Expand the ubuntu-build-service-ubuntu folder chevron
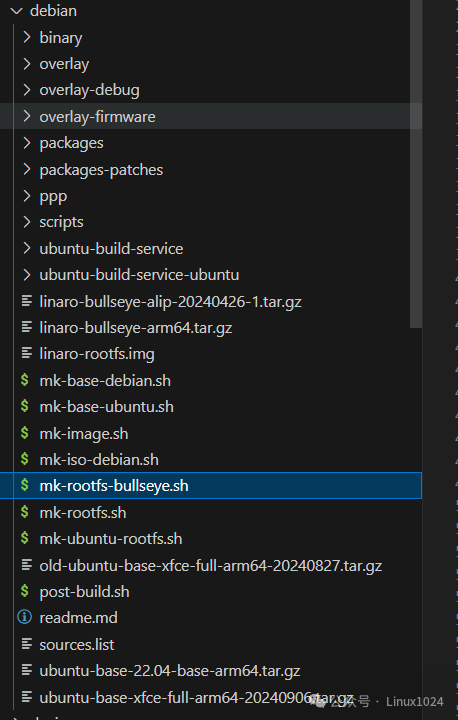 click(27, 275)
